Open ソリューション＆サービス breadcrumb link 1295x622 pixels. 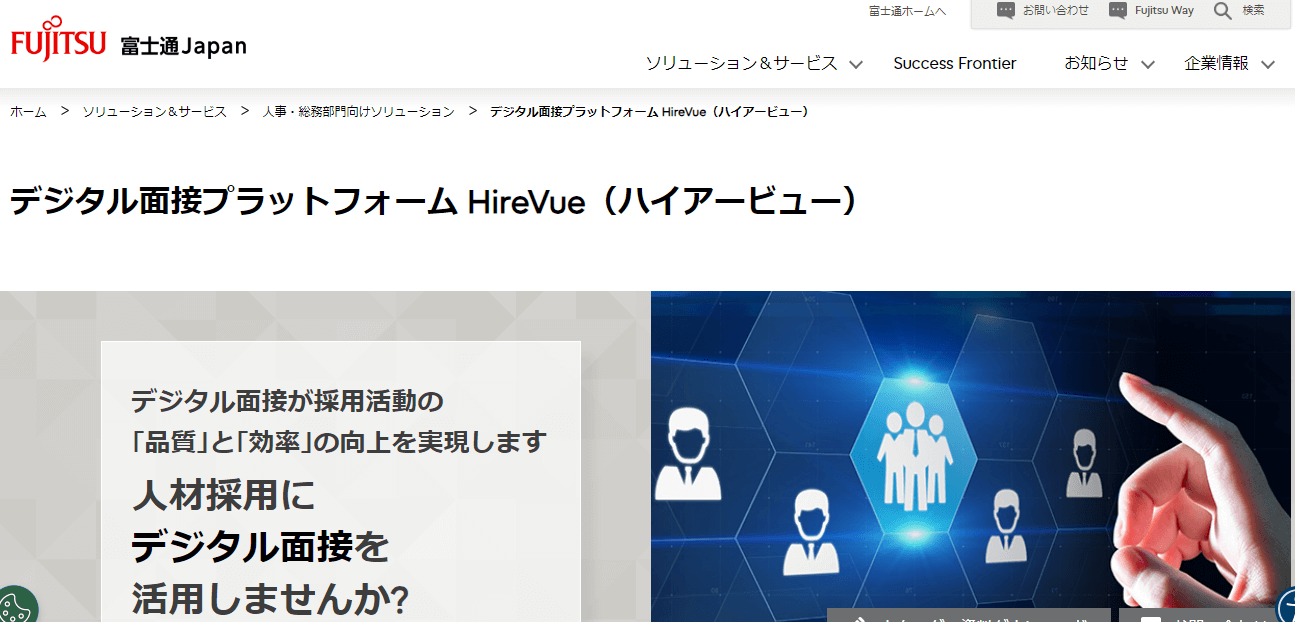click(x=155, y=111)
